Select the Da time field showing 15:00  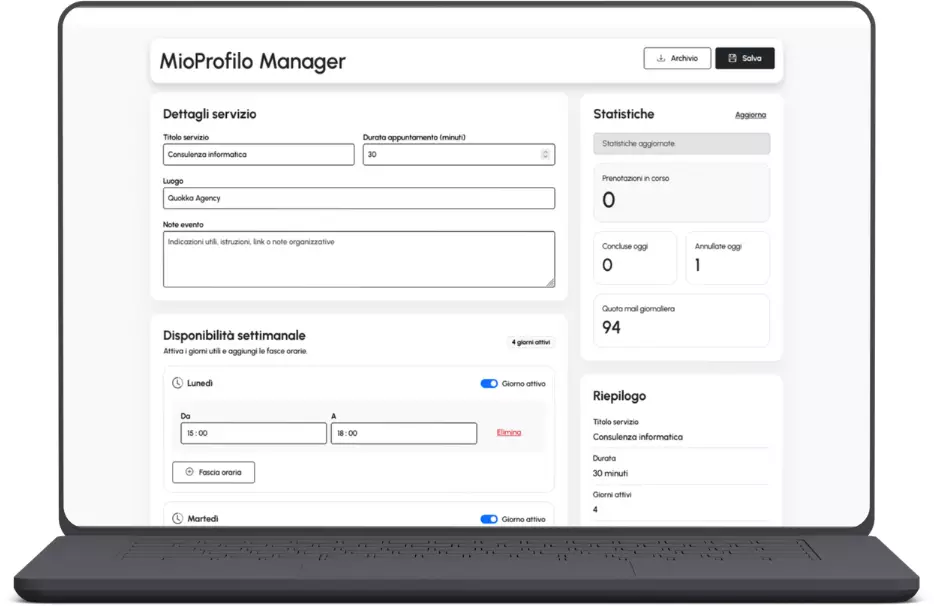click(x=252, y=432)
